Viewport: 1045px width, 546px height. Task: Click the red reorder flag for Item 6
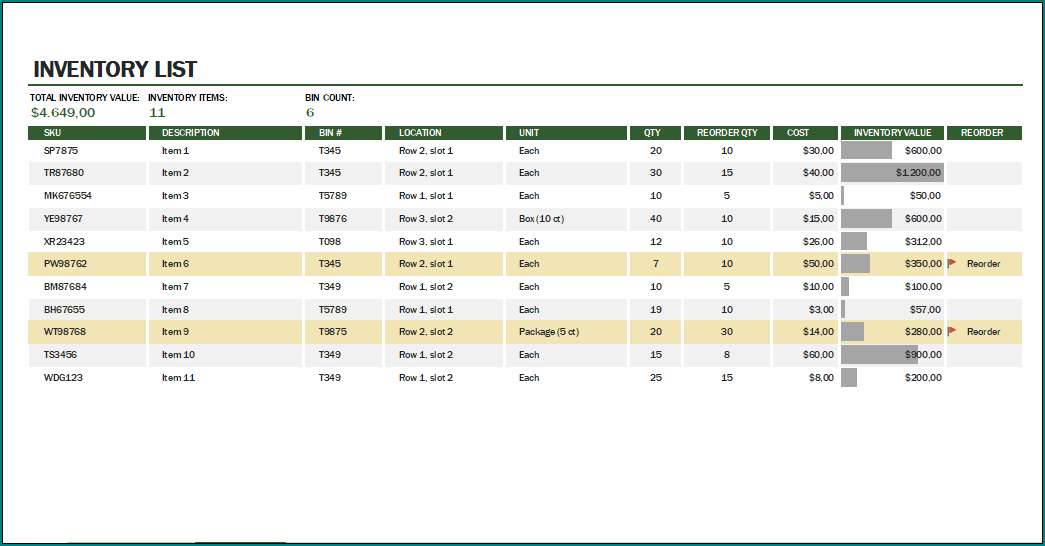(x=952, y=263)
